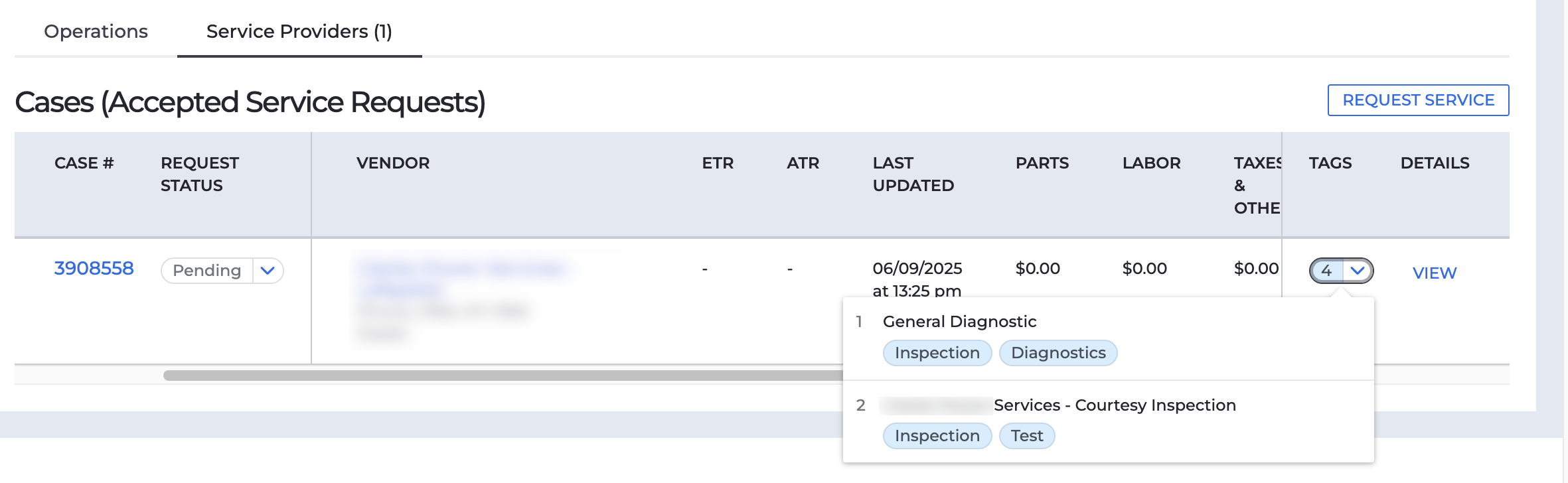Click the VIEW details link
Viewport: 1568px width, 483px height.
[x=1433, y=272]
